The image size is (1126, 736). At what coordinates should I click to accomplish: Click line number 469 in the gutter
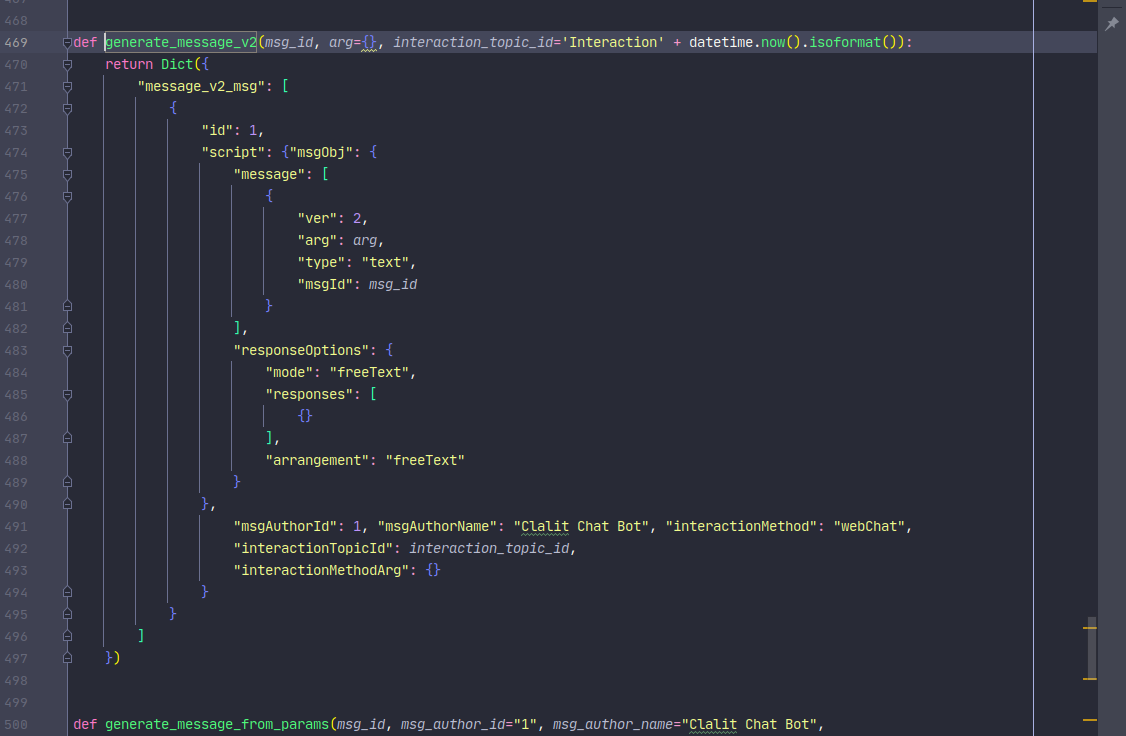pos(16,42)
